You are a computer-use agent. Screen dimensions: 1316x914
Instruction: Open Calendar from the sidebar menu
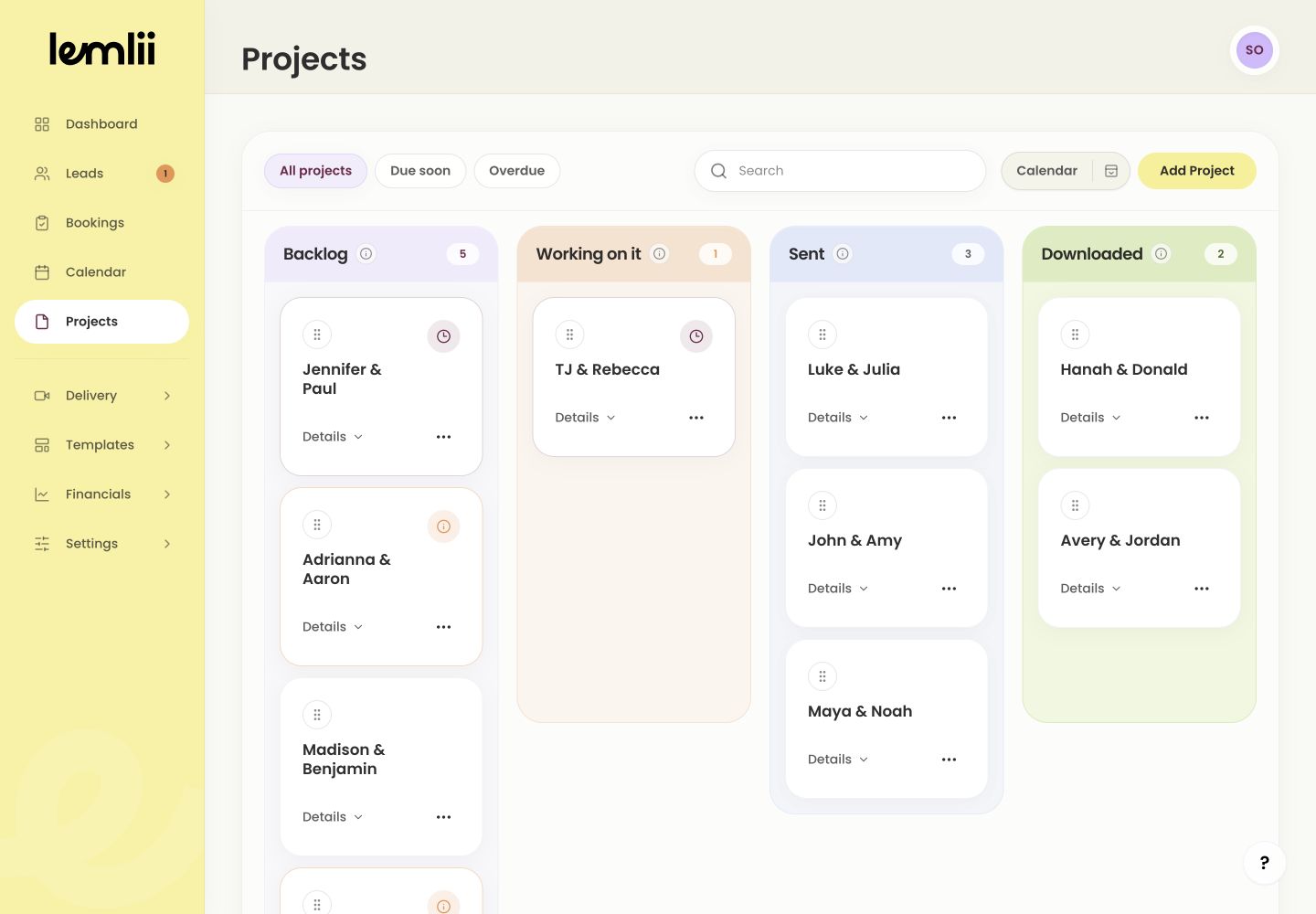102,272
